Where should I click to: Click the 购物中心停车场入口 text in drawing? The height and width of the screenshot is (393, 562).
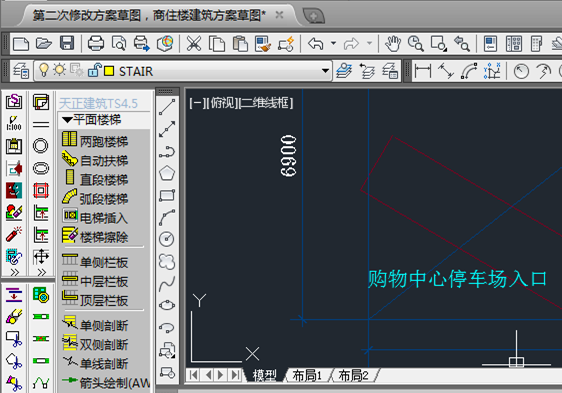tap(457, 279)
